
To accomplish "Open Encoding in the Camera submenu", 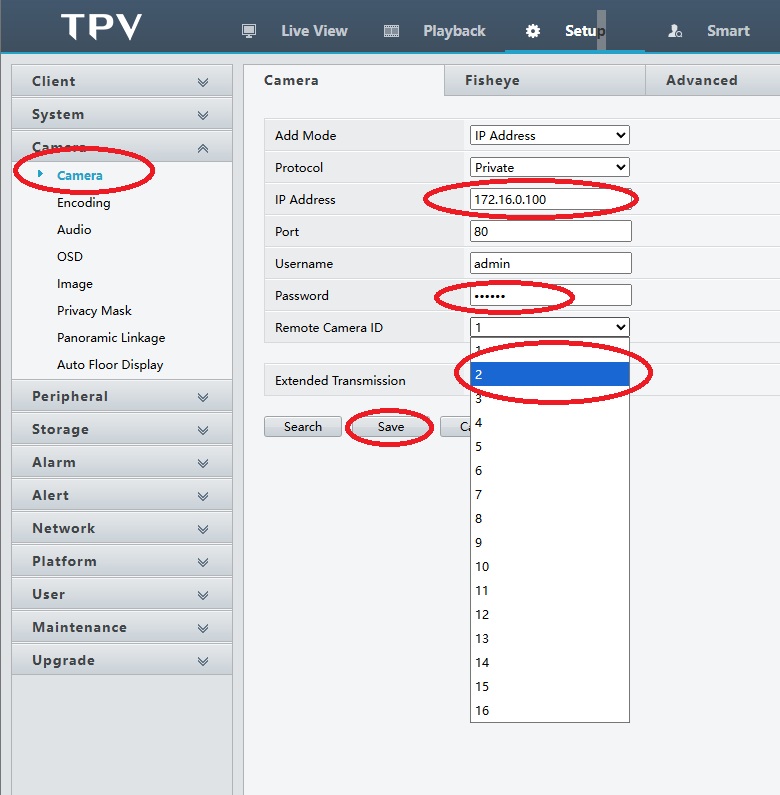I will point(84,203).
